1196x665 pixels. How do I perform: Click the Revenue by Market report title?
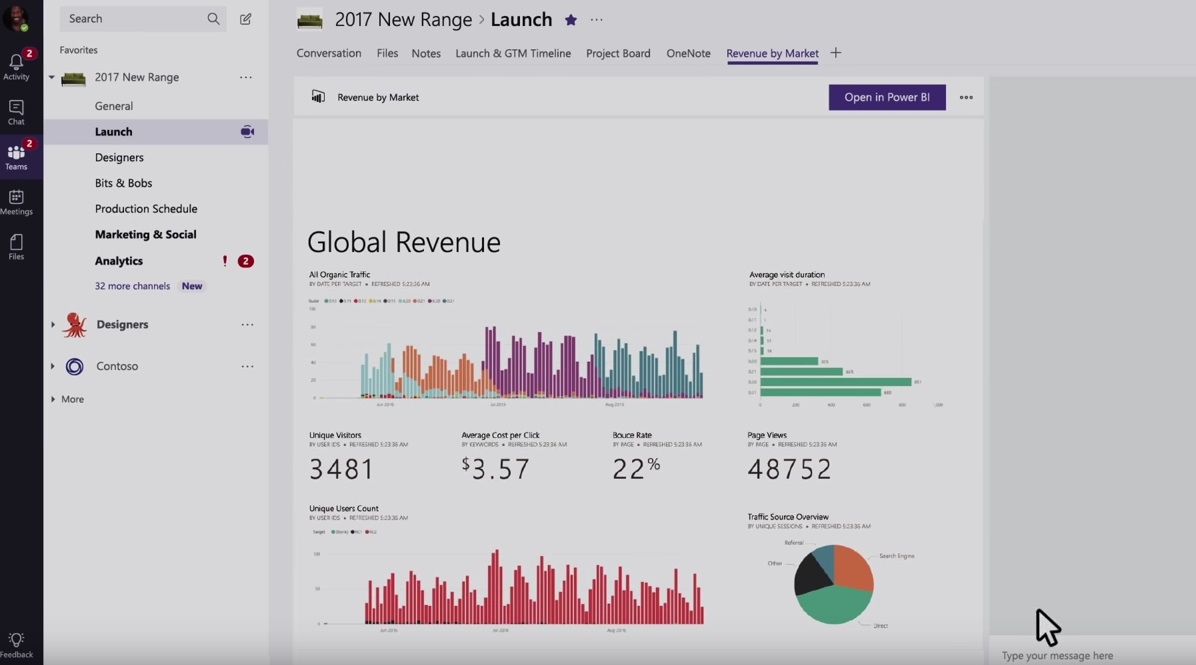(x=378, y=97)
